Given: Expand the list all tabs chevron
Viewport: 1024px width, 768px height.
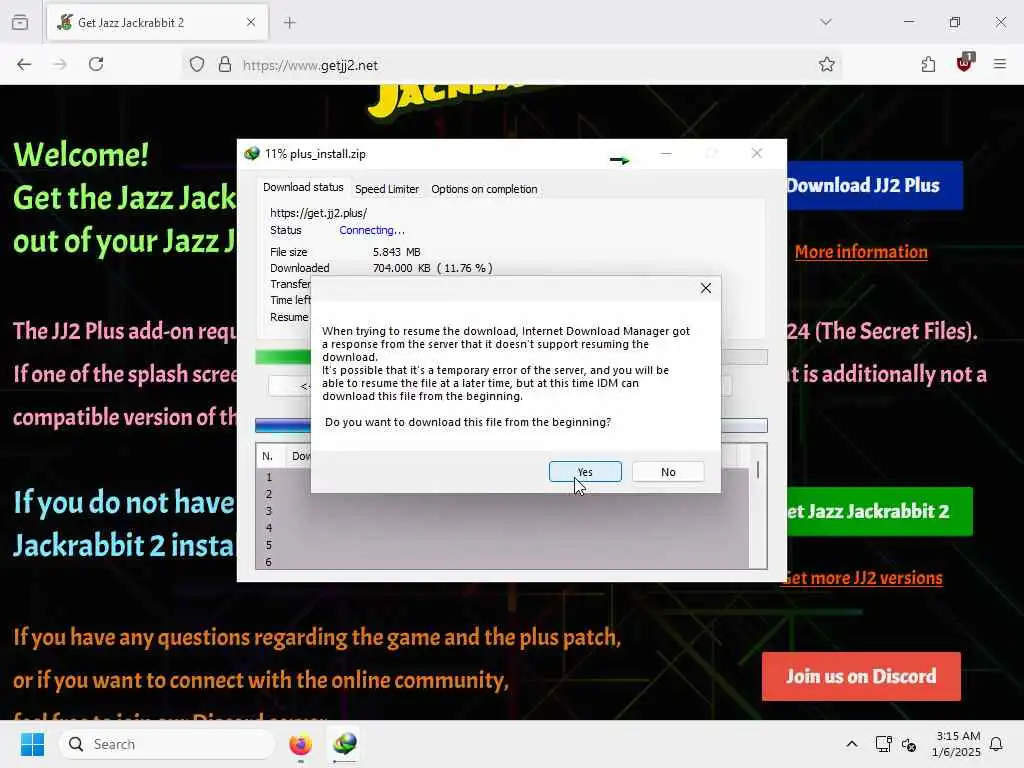Looking at the screenshot, I should tap(826, 22).
